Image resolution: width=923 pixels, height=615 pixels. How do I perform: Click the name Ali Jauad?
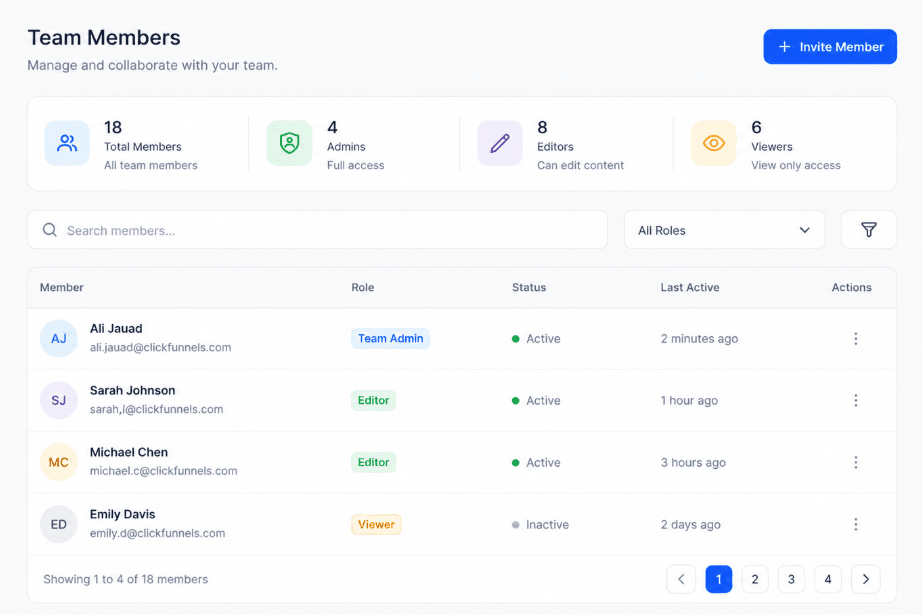(x=116, y=328)
